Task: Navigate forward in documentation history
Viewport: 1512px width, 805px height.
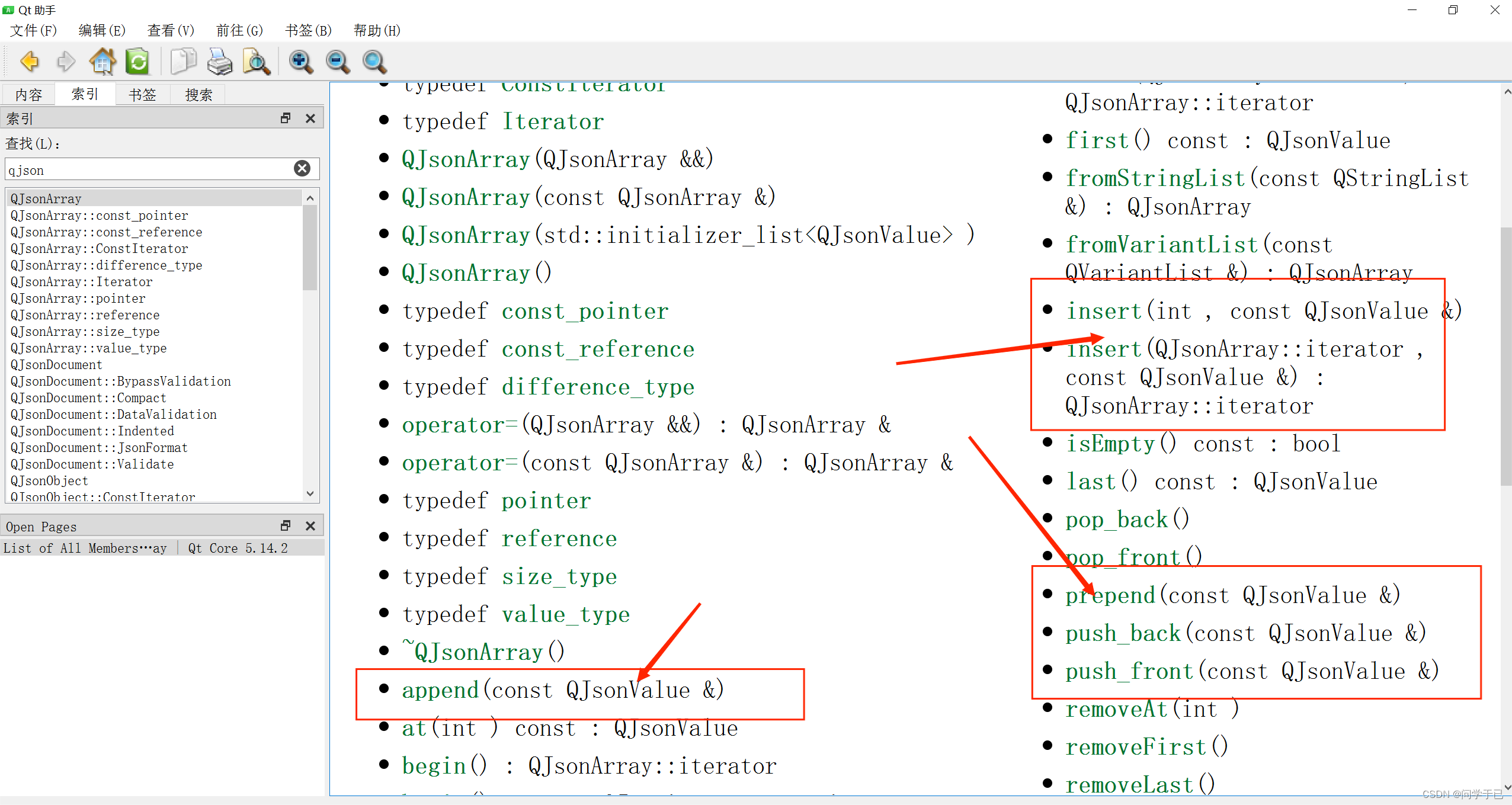Action: (x=66, y=62)
